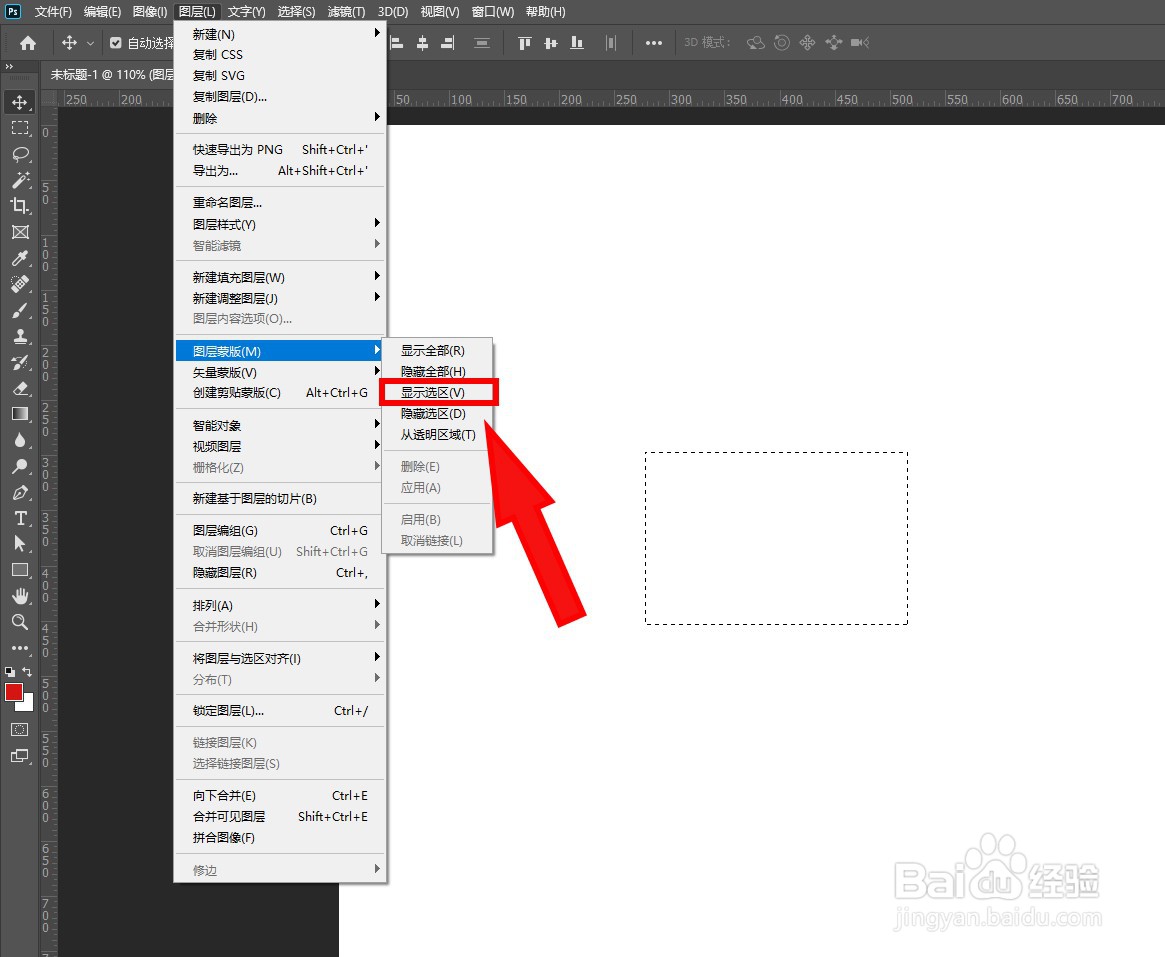Reset default foreground and background colors

pyautogui.click(x=10, y=672)
